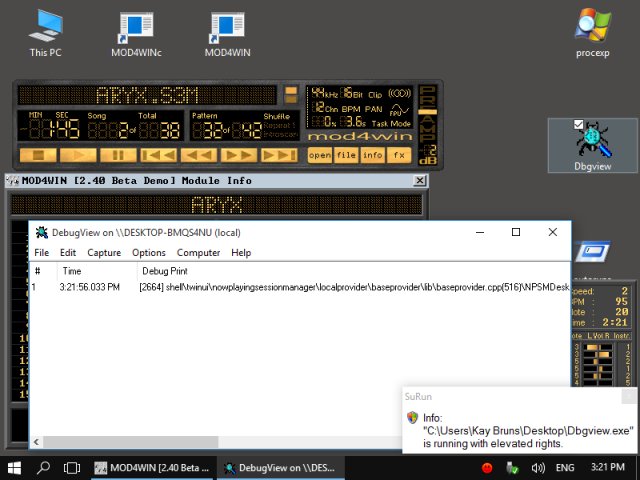
Task: Open the Edit menu in DebugView
Action: click(x=68, y=253)
